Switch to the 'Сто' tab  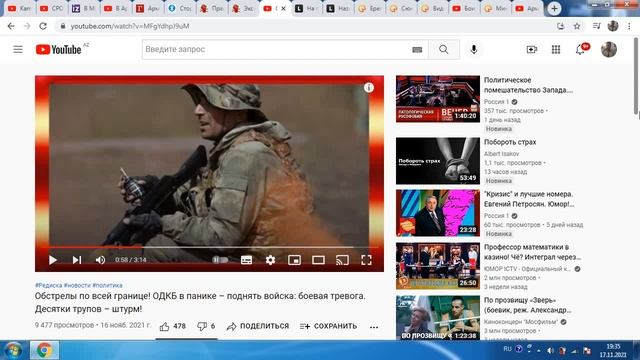(x=180, y=9)
